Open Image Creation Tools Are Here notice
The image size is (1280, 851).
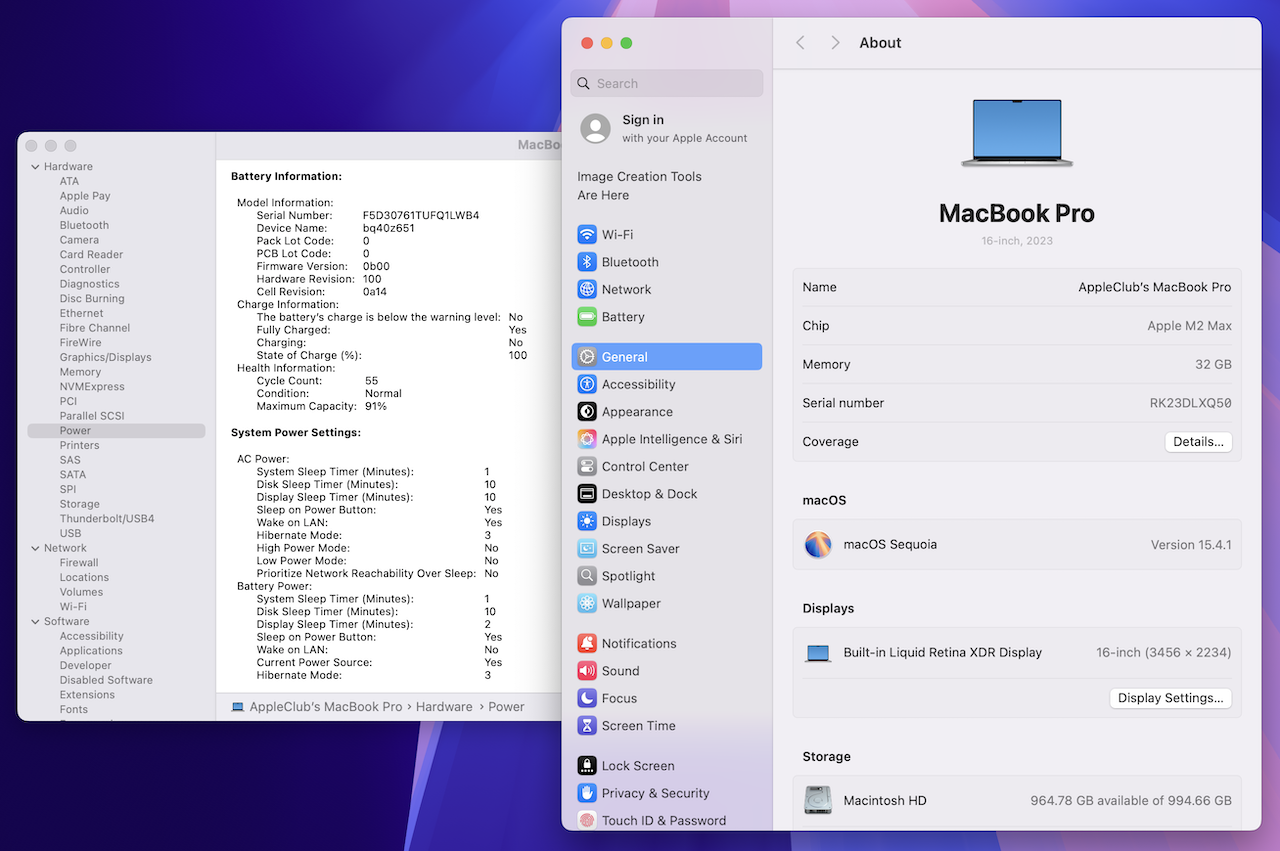639,186
